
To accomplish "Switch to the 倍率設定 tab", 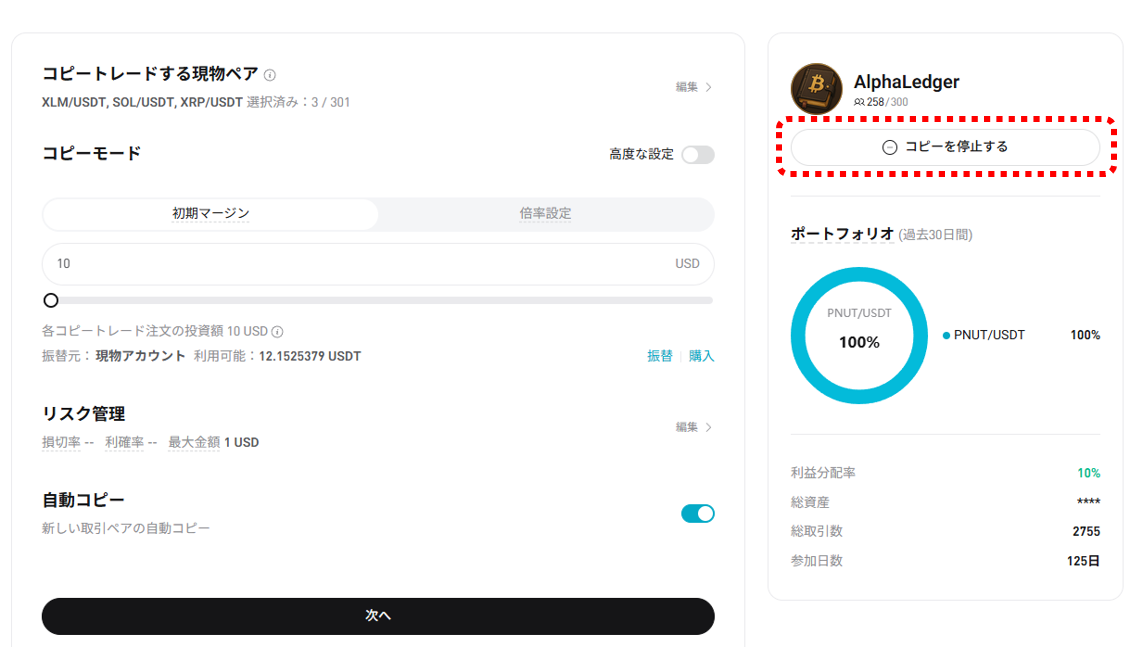I will coord(545,214).
